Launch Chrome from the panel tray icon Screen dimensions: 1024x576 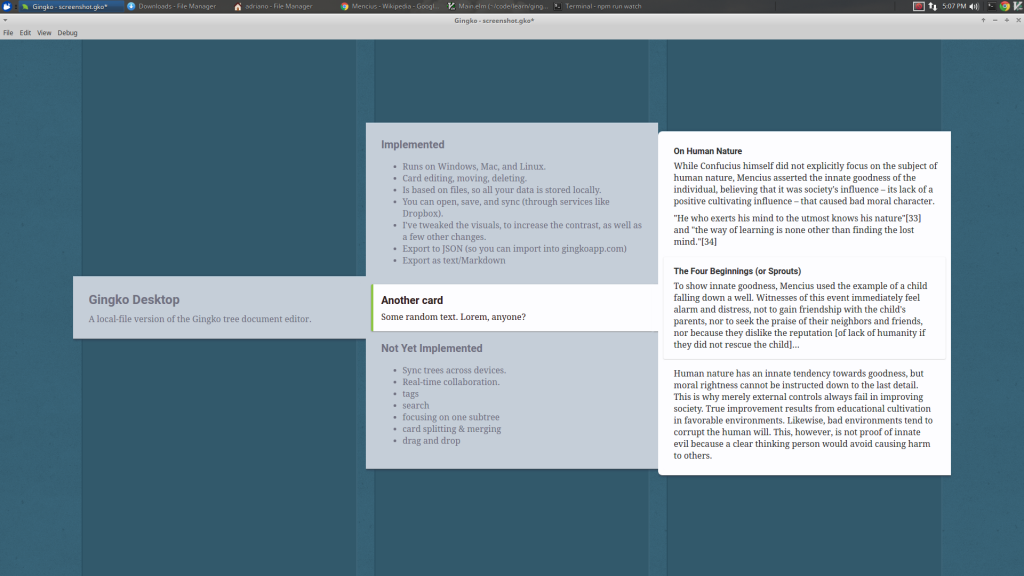pyautogui.click(x=1004, y=6)
